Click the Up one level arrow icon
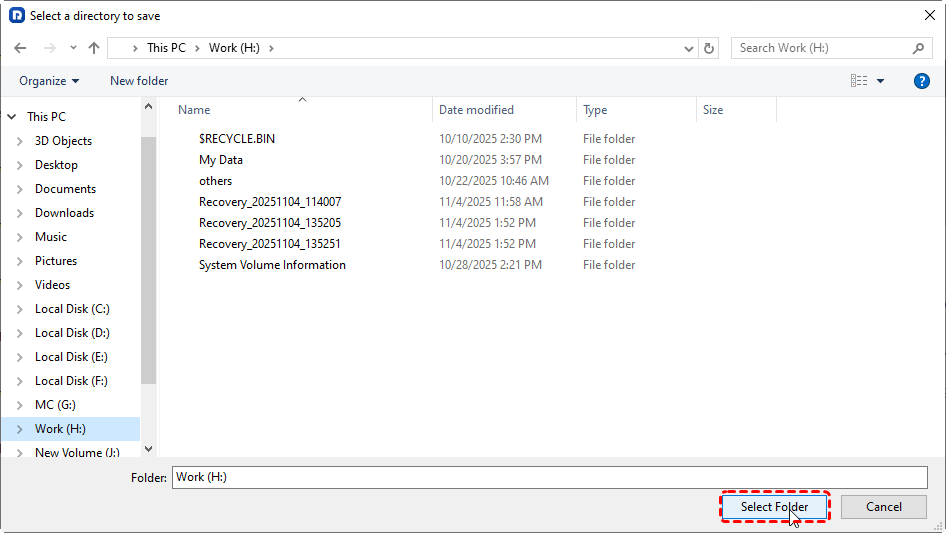The height and width of the screenshot is (533, 946). pos(94,48)
